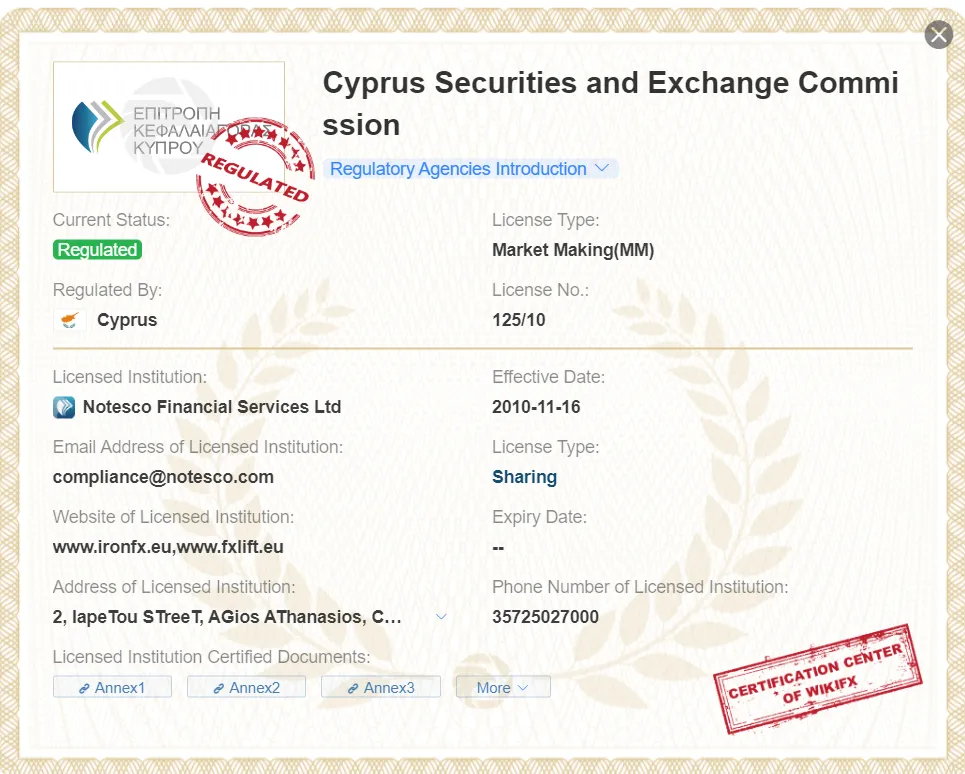Select Market Making(MM) license type text
The height and width of the screenshot is (774, 965).
(573, 250)
